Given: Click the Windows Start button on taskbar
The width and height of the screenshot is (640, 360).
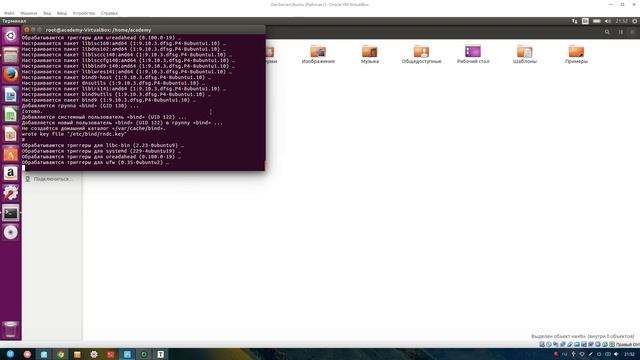Looking at the screenshot, I should tap(10, 354).
